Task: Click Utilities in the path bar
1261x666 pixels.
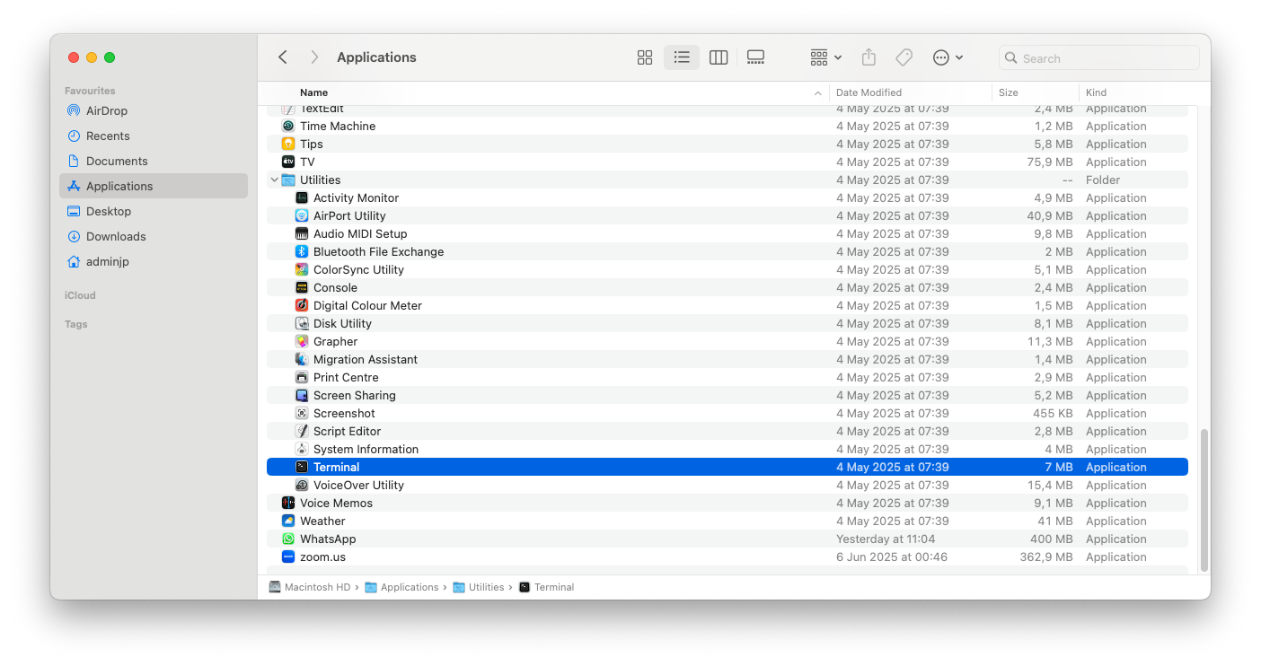Action: point(478,587)
